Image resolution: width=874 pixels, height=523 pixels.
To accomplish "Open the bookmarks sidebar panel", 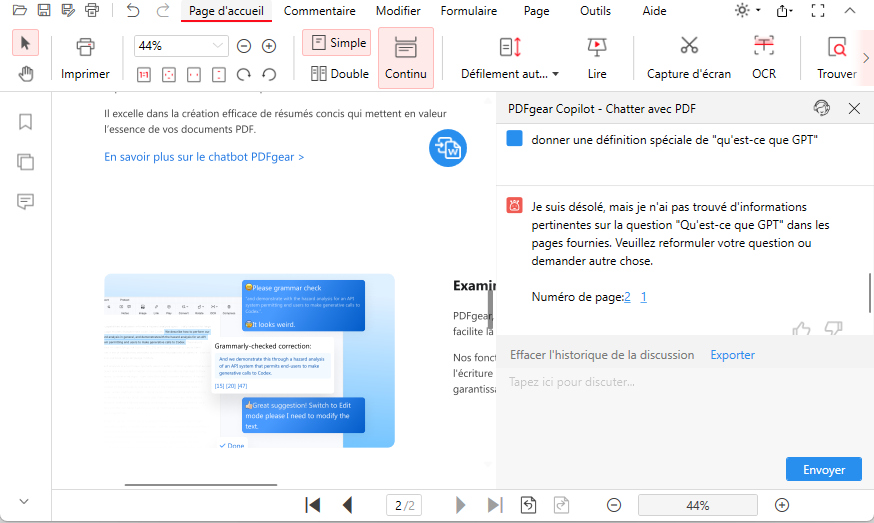I will [25, 122].
